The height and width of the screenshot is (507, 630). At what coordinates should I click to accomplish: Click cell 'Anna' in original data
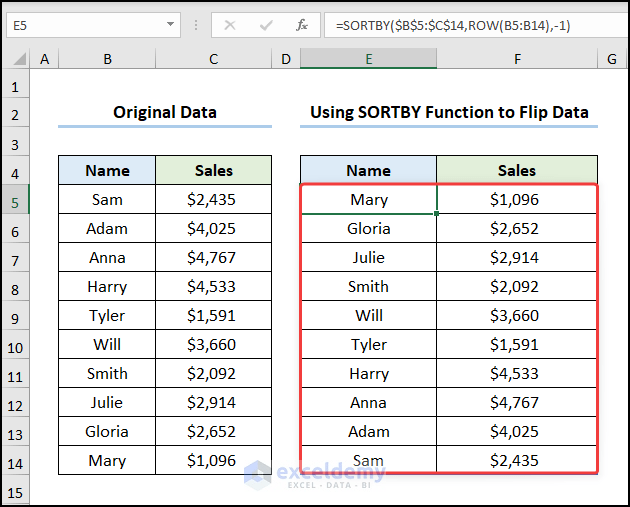tap(107, 257)
